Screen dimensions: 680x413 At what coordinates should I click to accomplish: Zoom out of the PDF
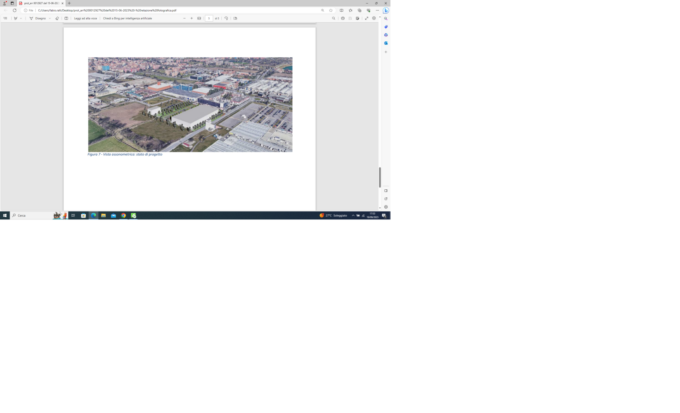184,18
